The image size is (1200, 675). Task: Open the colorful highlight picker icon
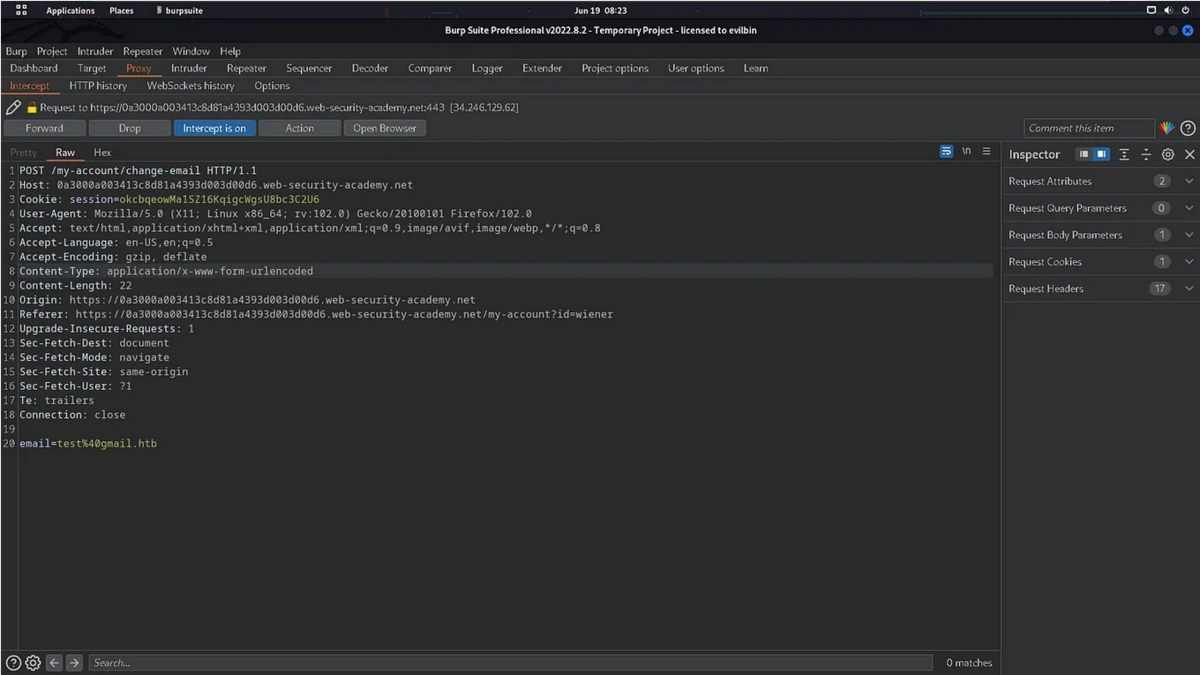coord(1167,128)
